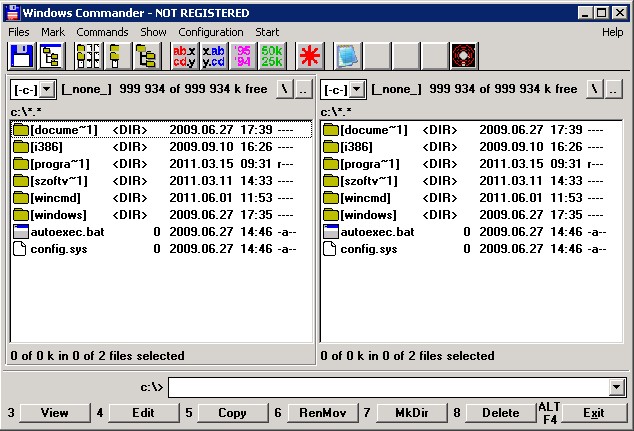
Task: Select the full file details view icon
Action: (117, 56)
